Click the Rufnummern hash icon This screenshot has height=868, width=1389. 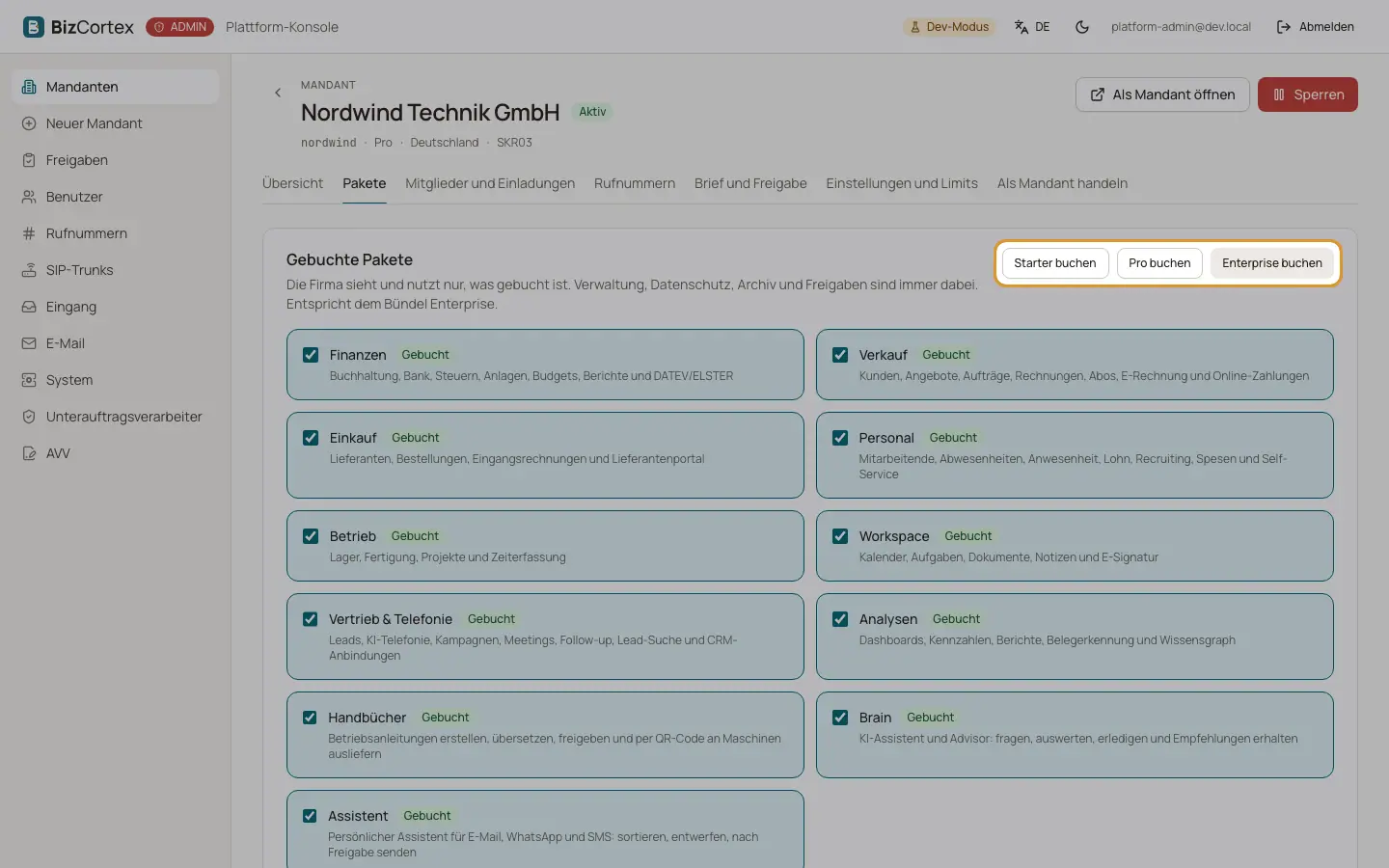[29, 233]
